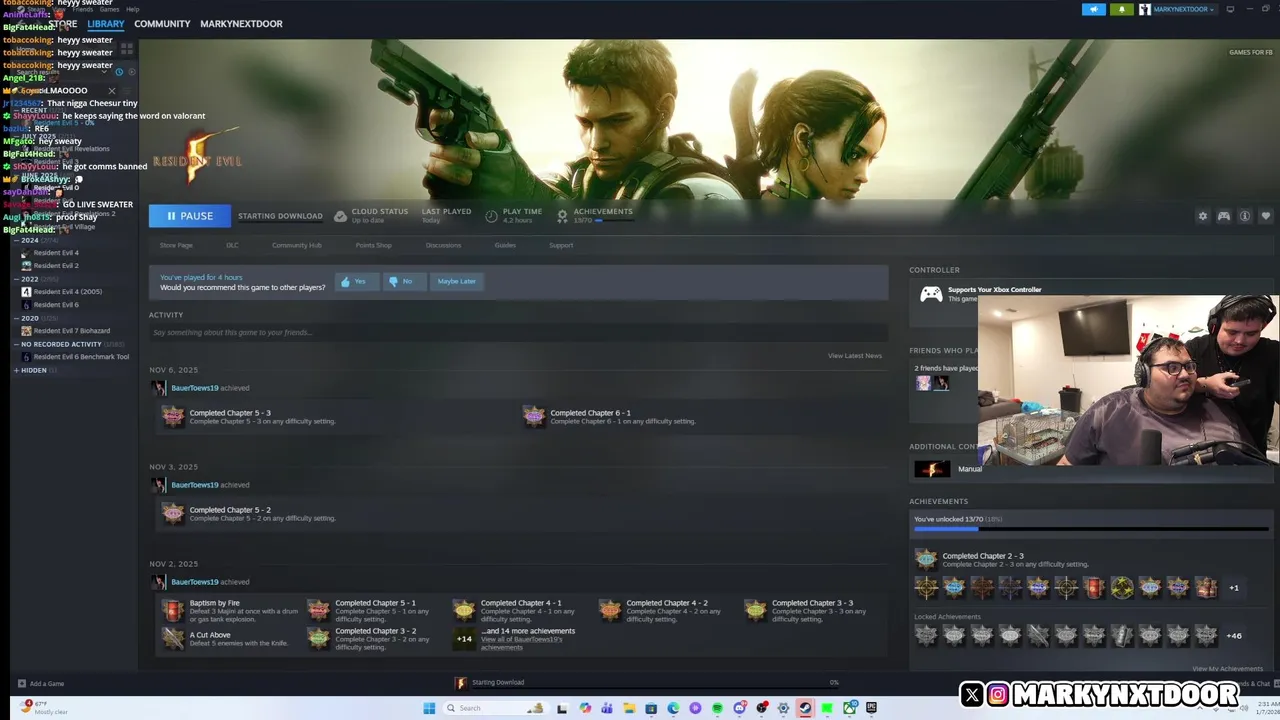Image resolution: width=1280 pixels, height=720 pixels.
Task: Collapse the 2020 library group
Action: [x=17, y=318]
